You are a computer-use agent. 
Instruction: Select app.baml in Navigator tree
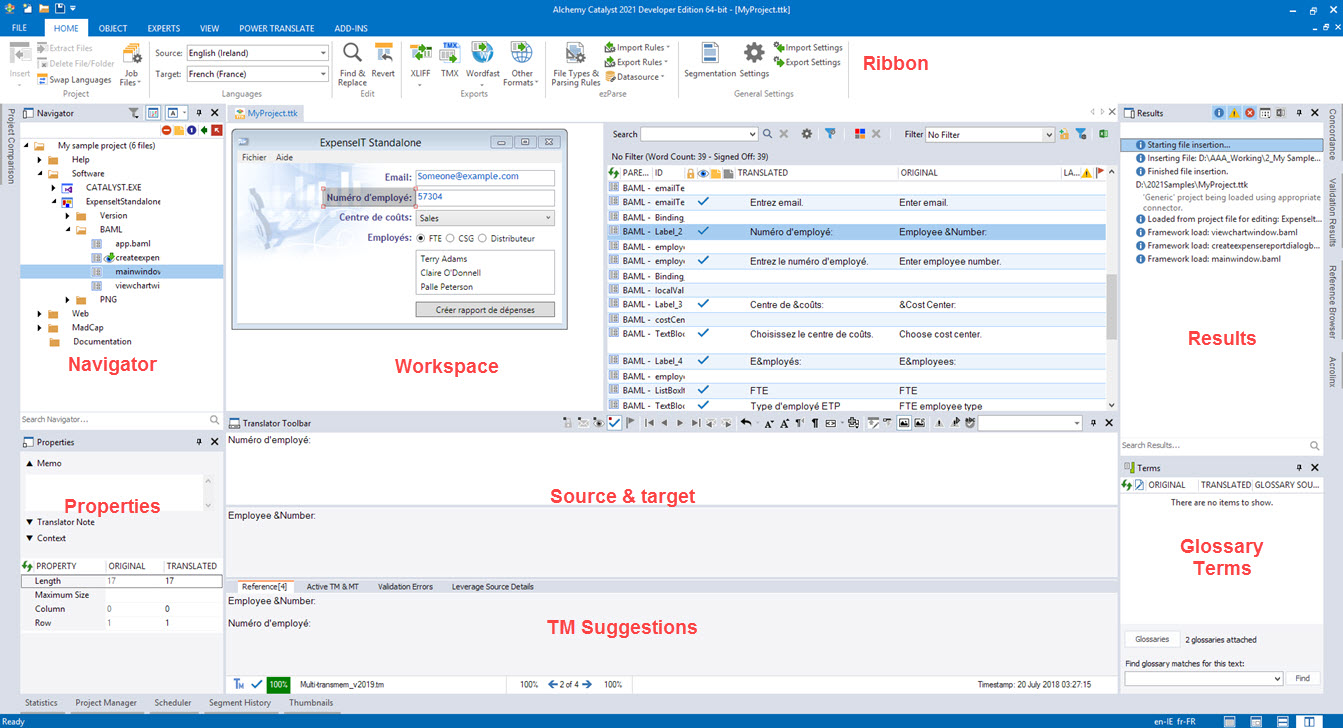tap(132, 243)
